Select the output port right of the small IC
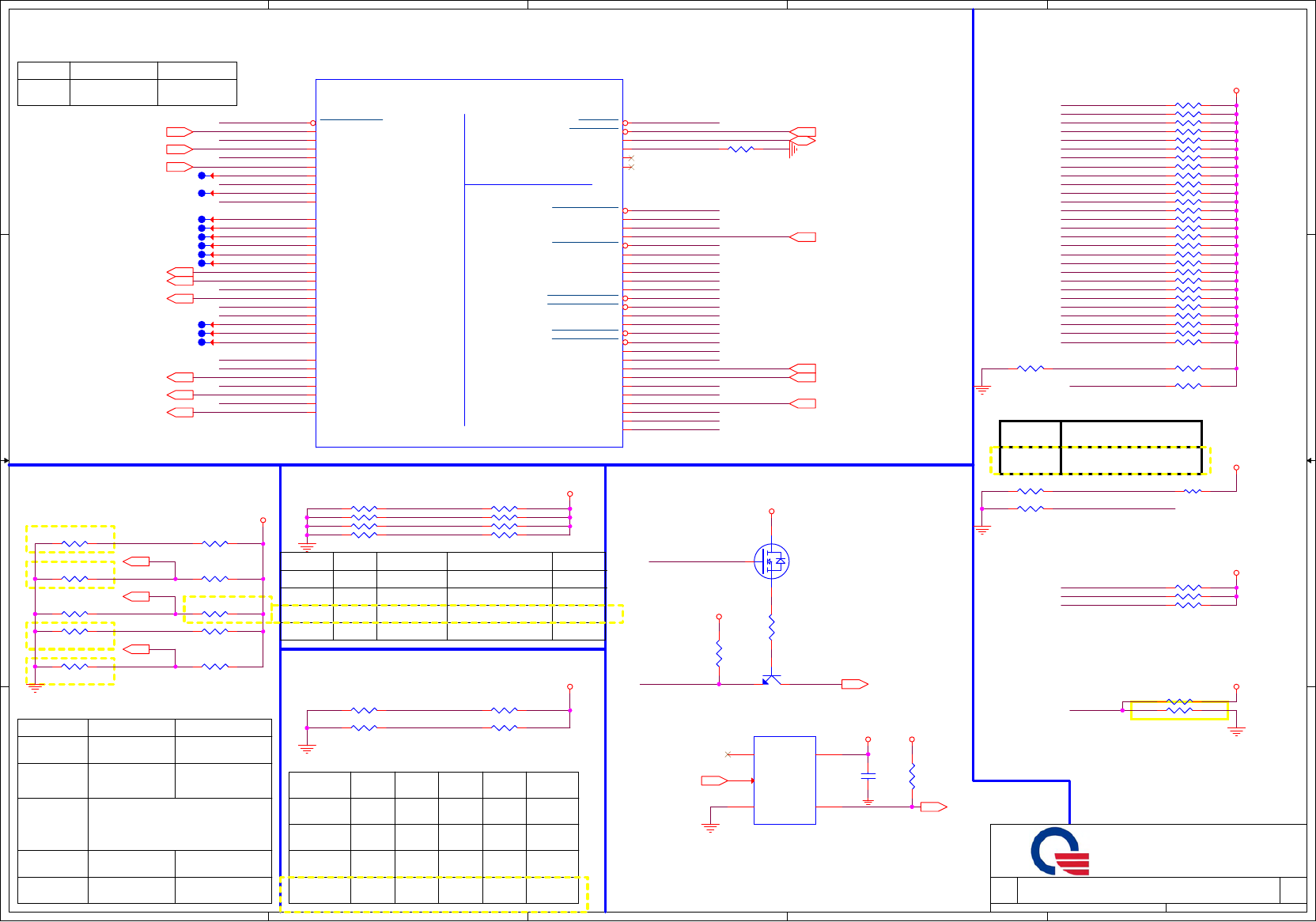 (934, 807)
